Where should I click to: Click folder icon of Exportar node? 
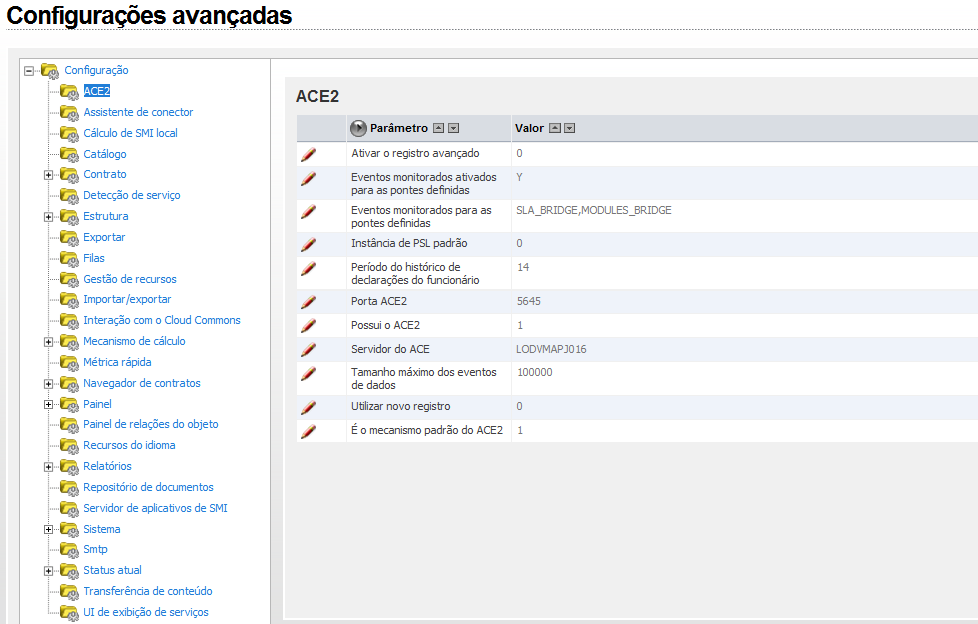69,238
